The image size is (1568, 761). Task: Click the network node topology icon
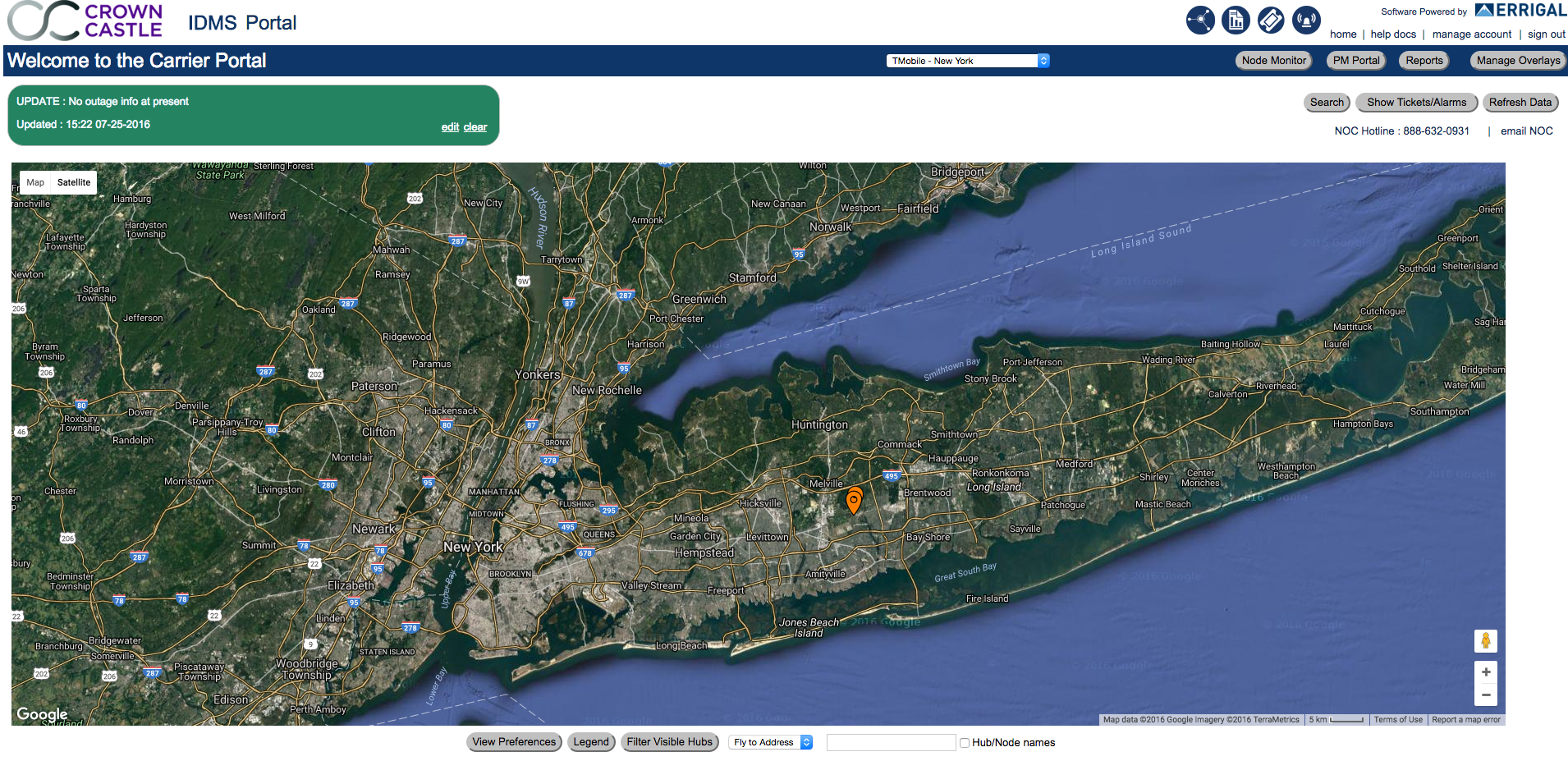[x=1200, y=20]
